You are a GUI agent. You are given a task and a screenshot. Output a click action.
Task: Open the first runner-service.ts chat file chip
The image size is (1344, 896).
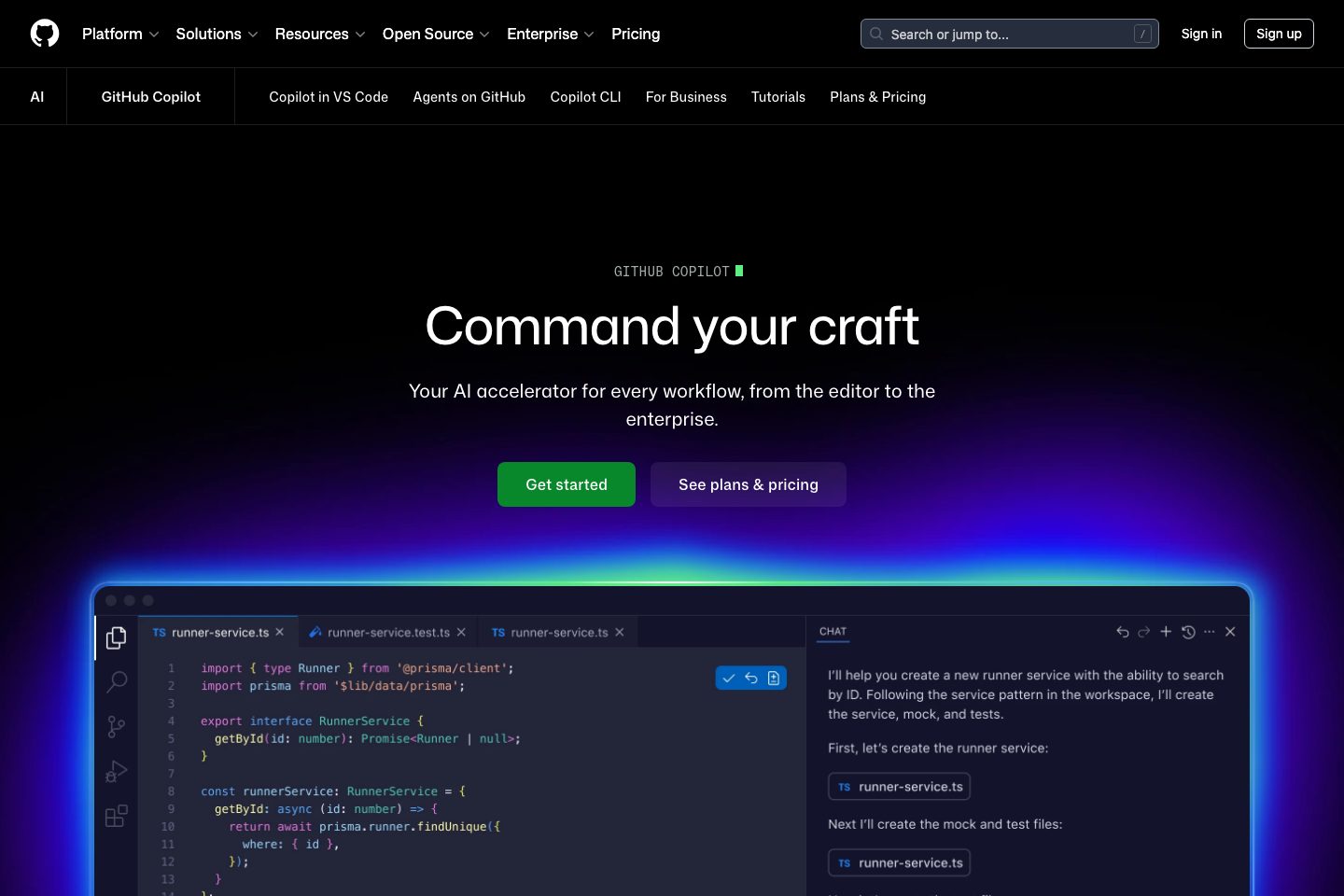900,787
